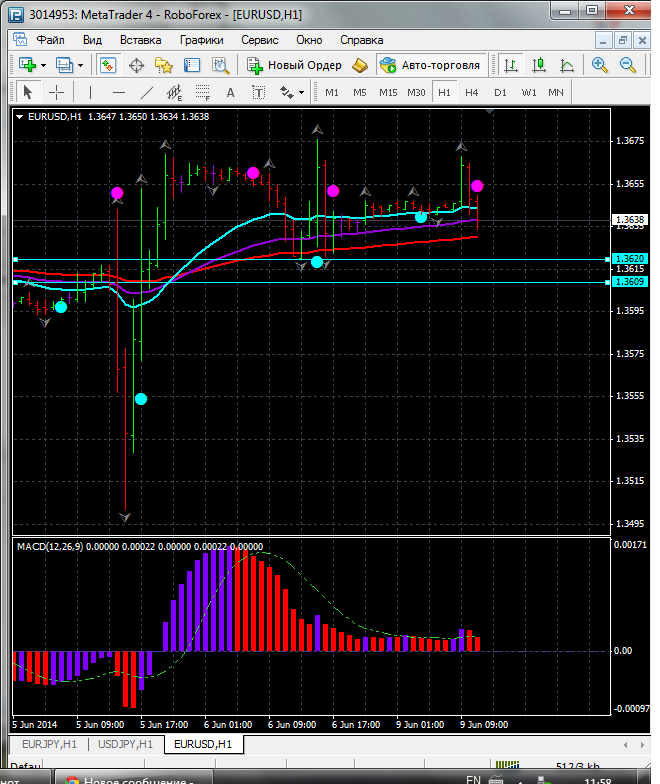Draw a trendline with the diagonal line tool
Viewport: 660px width, 784px height.
[147, 92]
